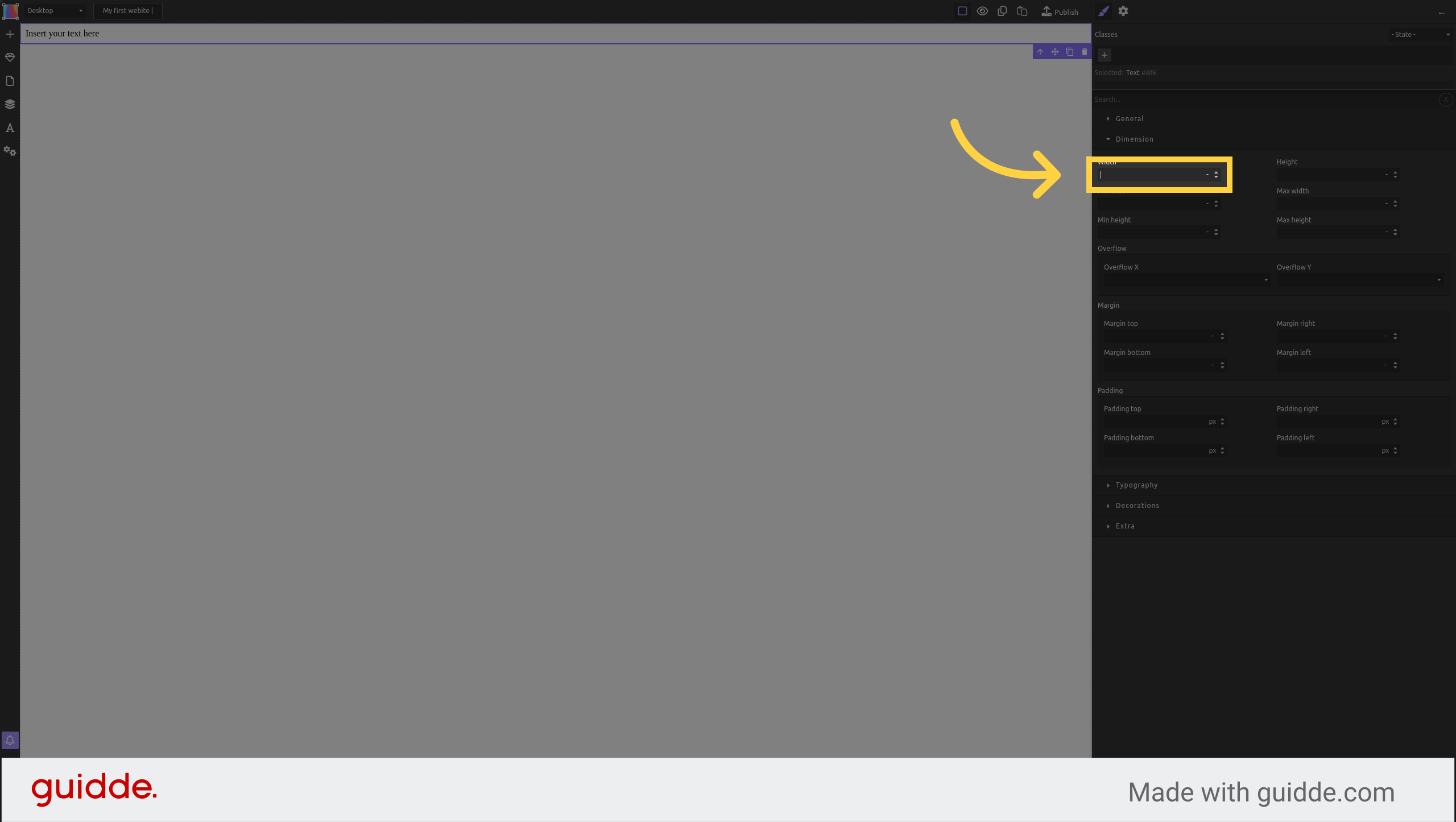Expand the Typography section
Screen dimensions: 1456x822
(1273, 485)
